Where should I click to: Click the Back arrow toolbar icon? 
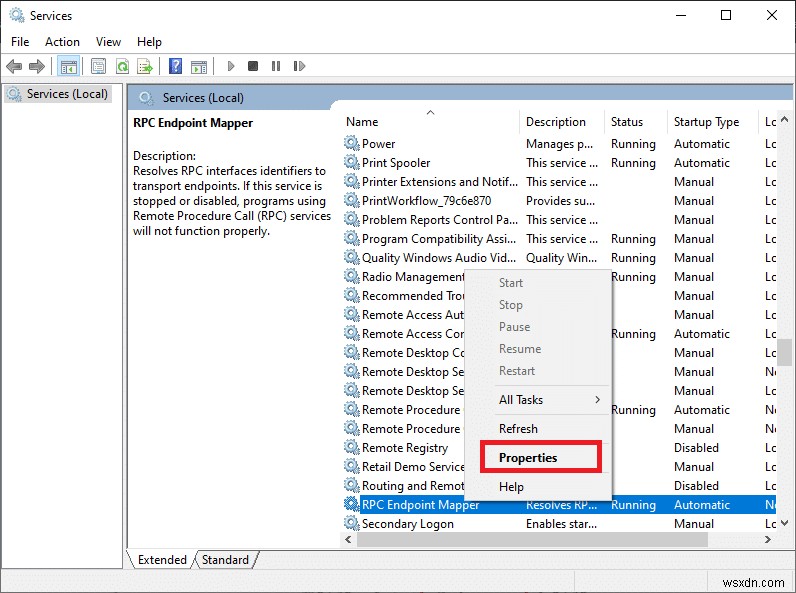coord(14,66)
